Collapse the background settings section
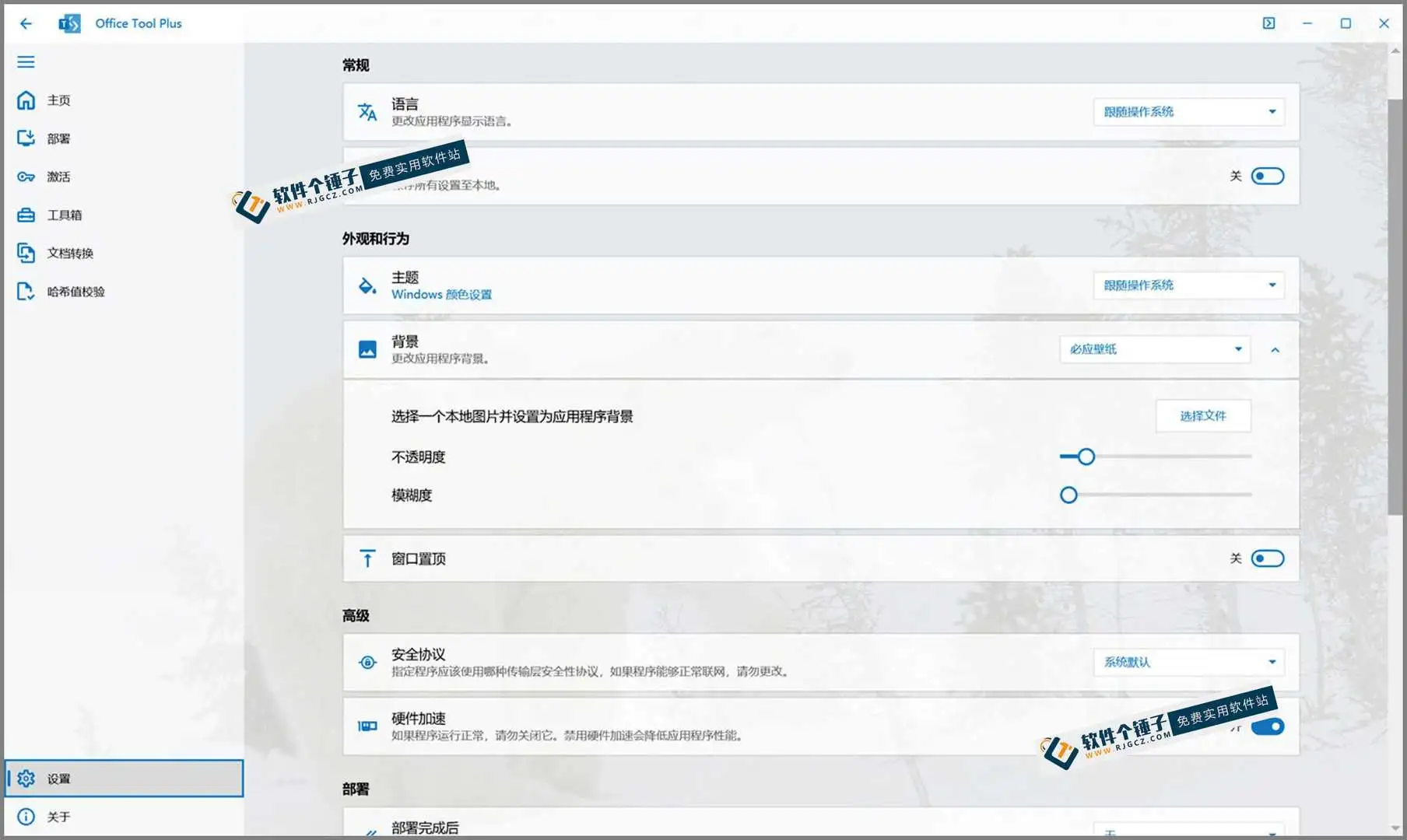 (x=1275, y=349)
